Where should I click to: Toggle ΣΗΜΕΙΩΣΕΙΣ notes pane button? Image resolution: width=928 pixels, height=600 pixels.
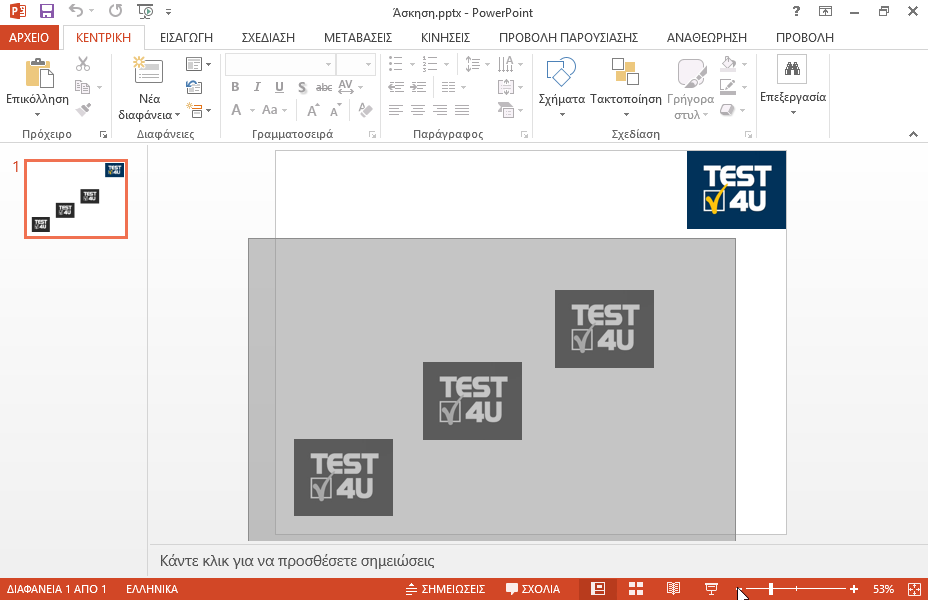[445, 589]
